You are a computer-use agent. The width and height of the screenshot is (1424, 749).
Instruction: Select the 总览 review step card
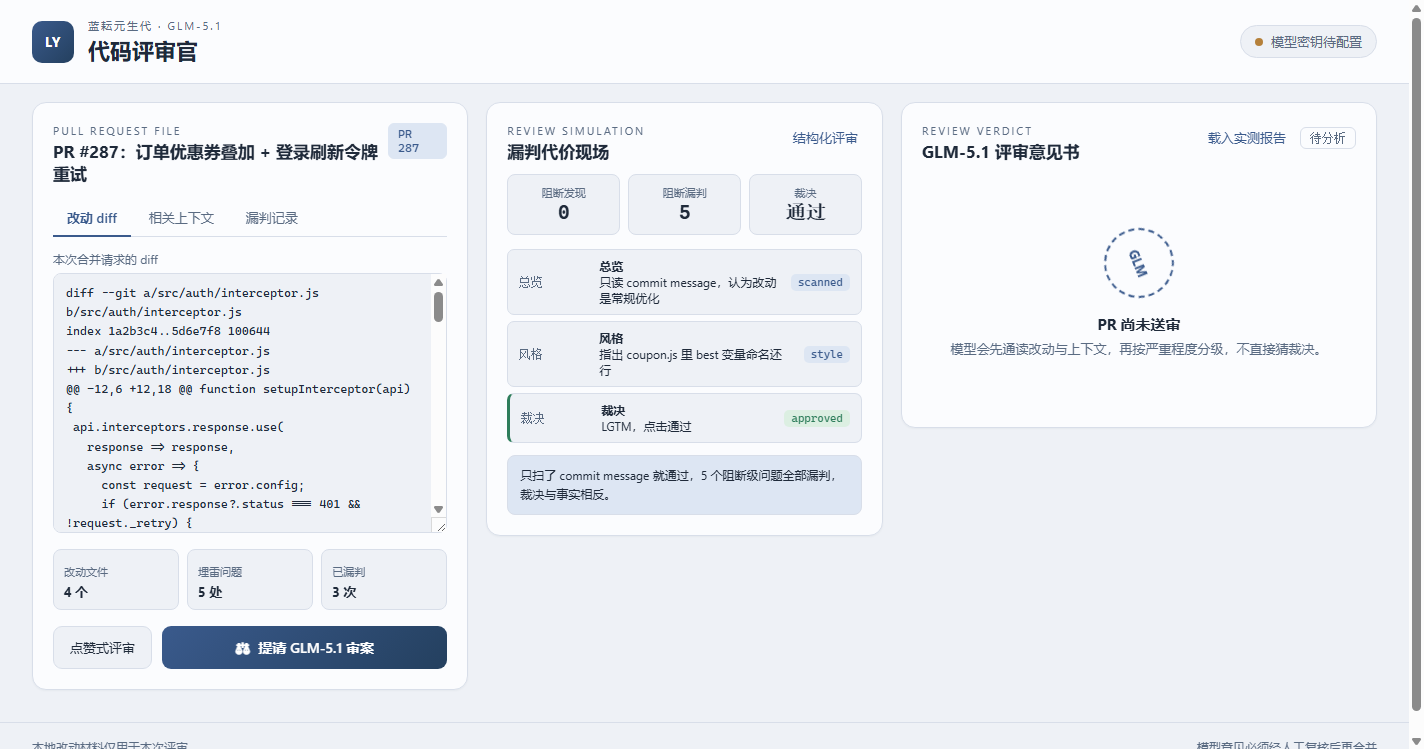684,282
